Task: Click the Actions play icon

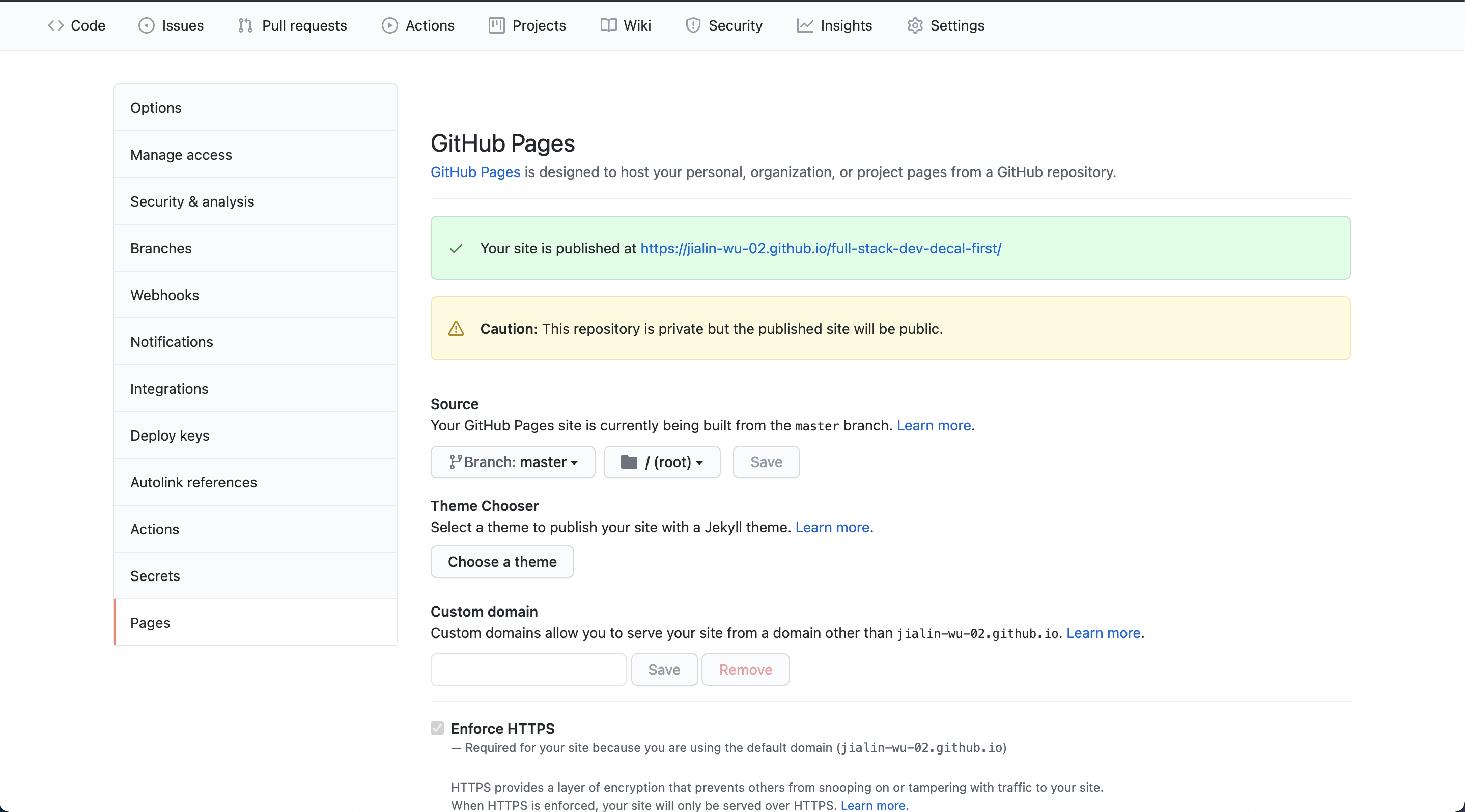Action: tap(389, 25)
